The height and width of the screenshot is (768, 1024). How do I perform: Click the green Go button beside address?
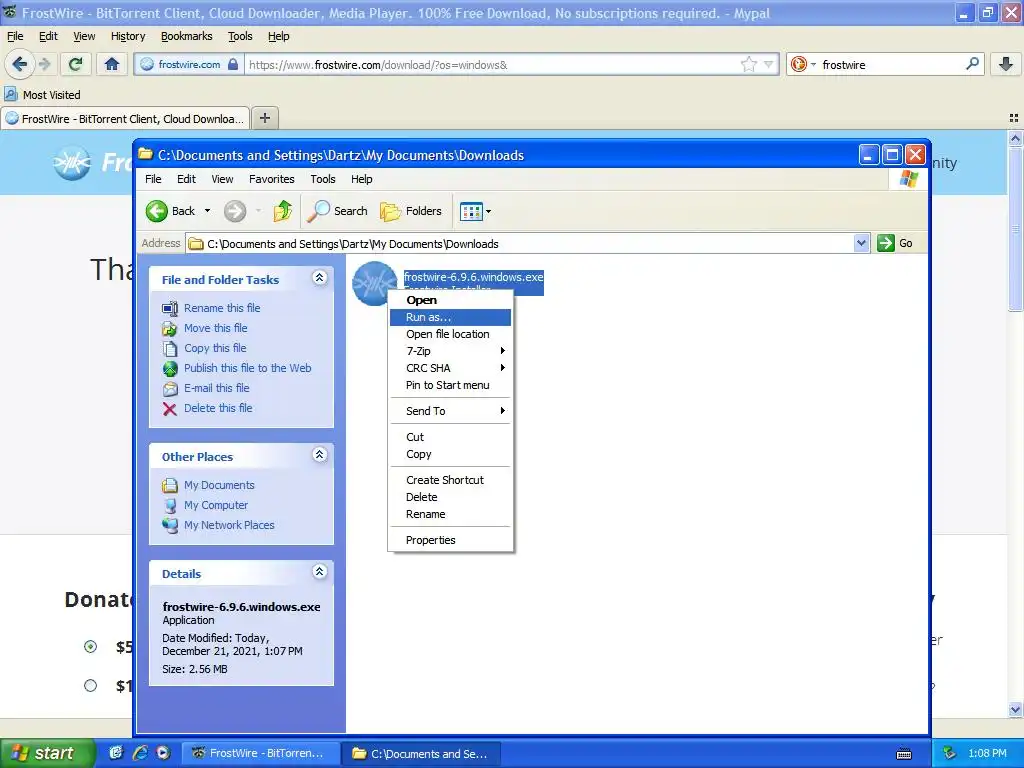click(895, 243)
